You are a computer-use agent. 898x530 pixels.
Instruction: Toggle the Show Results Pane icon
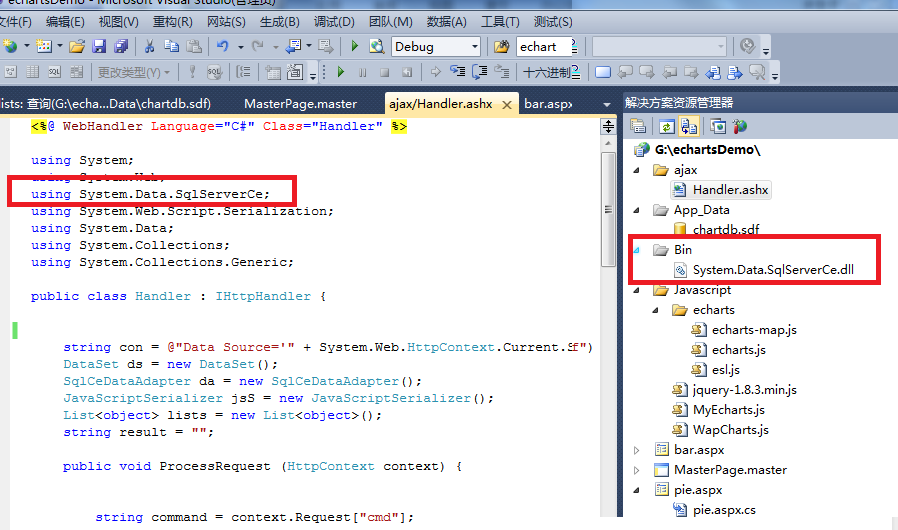click(x=76, y=72)
